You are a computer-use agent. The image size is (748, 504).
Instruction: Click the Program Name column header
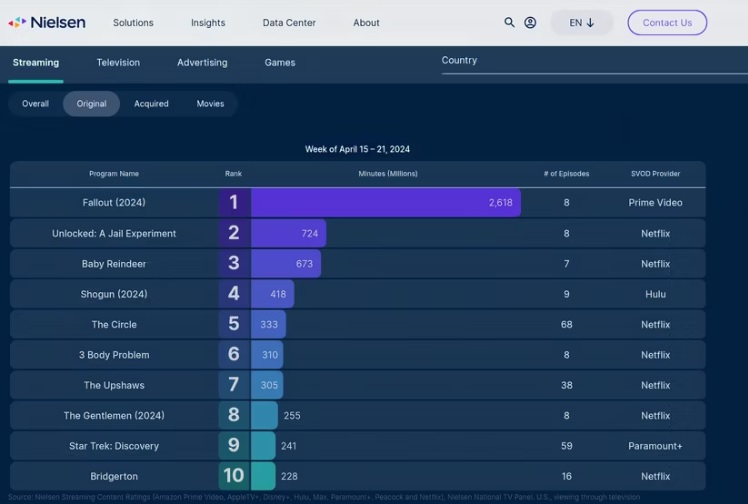click(114, 174)
